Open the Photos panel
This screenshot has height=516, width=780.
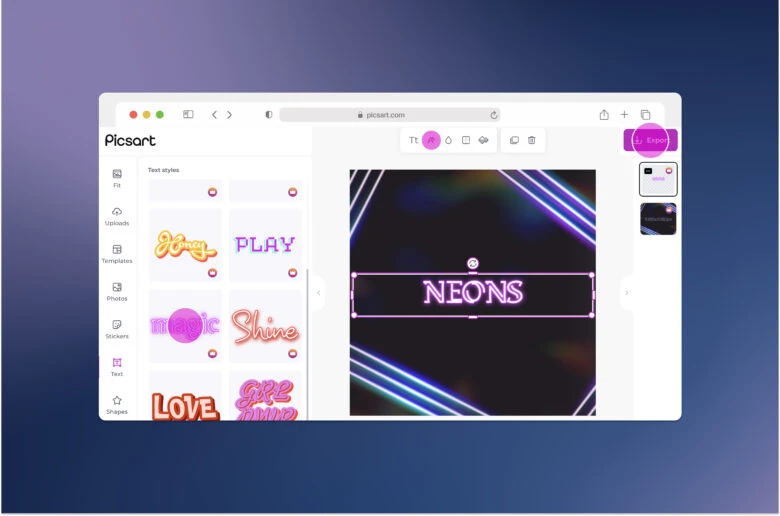(117, 291)
